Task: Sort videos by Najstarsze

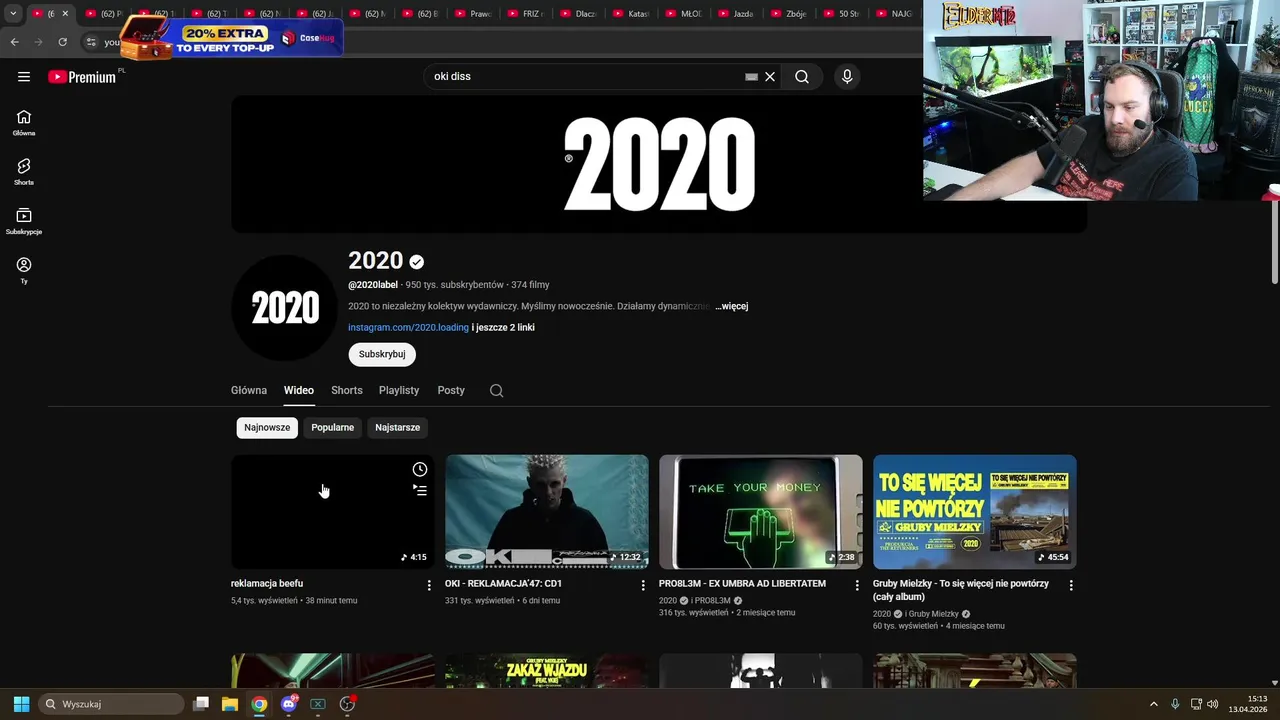Action: (397, 427)
